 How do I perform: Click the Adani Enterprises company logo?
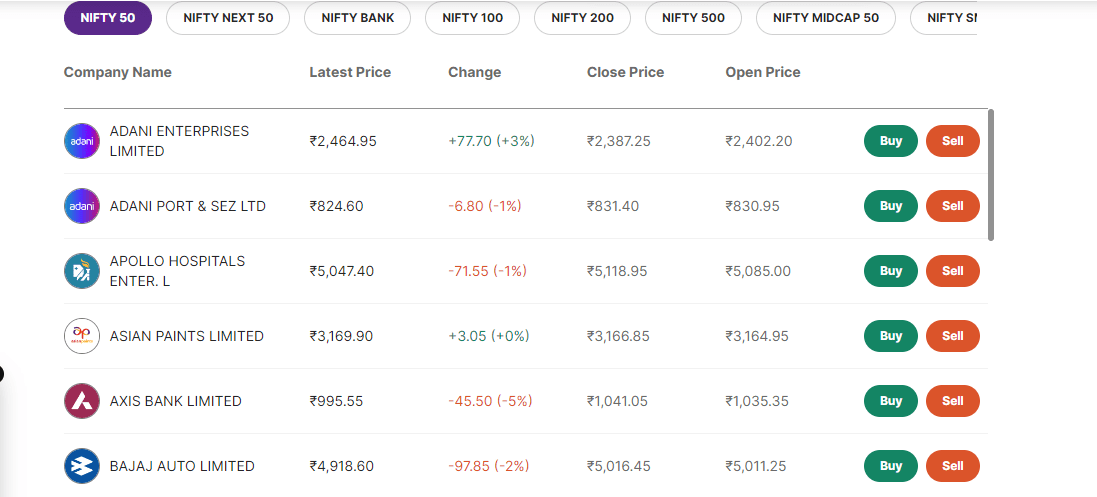pyautogui.click(x=82, y=141)
